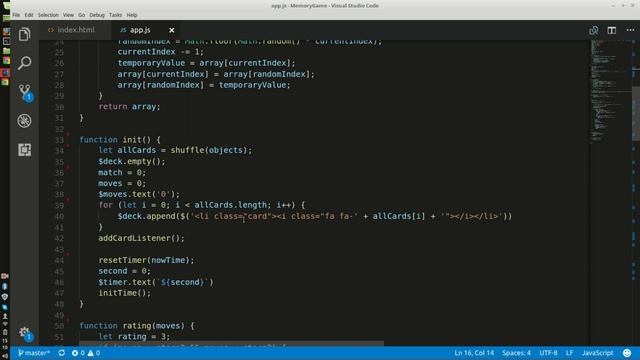The image size is (640, 360).
Task: Change indentation via Spaces: 4
Action: pyautogui.click(x=516, y=353)
